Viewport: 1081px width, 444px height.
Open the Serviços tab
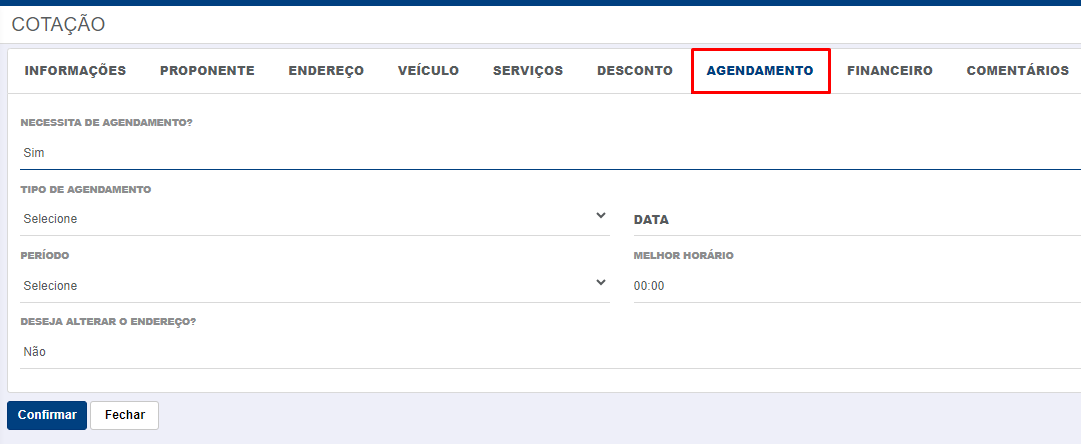pyautogui.click(x=528, y=70)
